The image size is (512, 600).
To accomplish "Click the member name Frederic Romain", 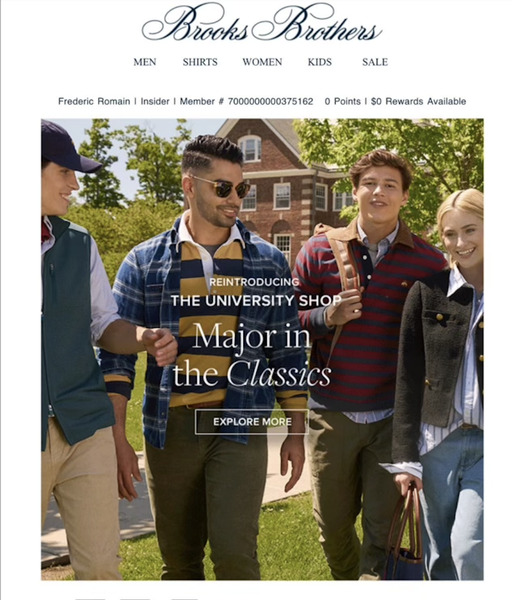I will coord(94,101).
